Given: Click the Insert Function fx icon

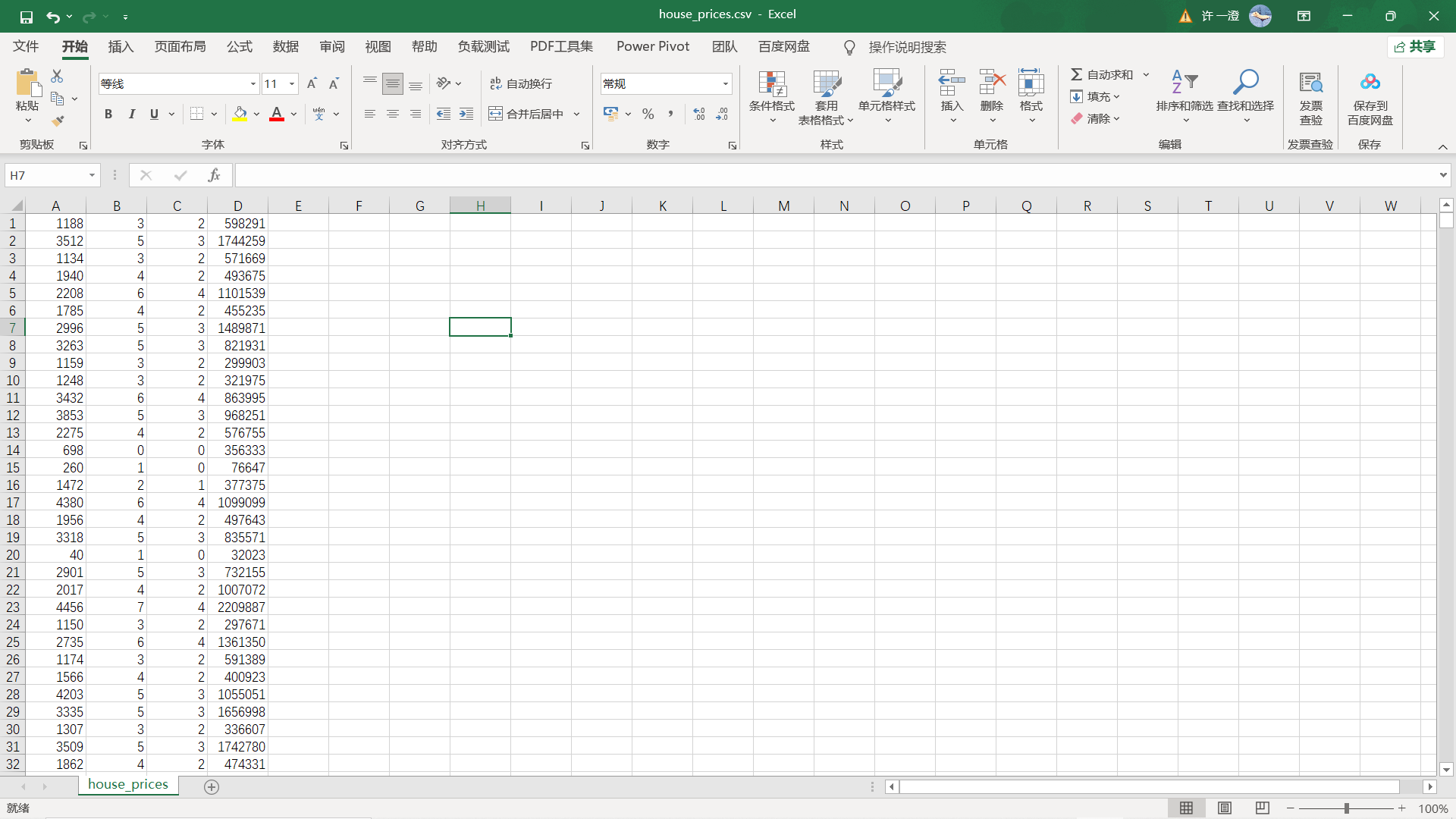Looking at the screenshot, I should pyautogui.click(x=214, y=175).
